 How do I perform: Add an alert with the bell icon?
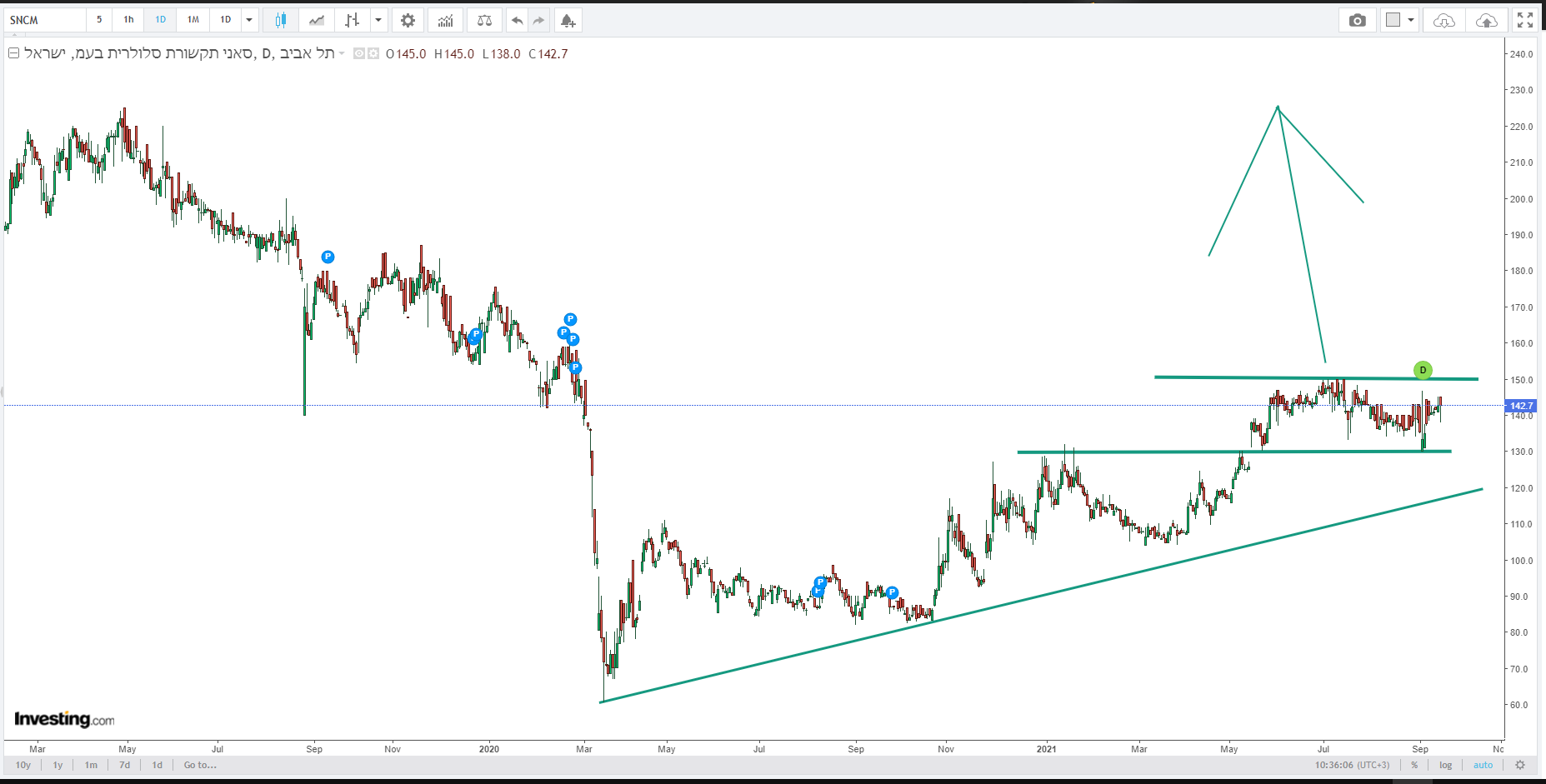click(568, 20)
